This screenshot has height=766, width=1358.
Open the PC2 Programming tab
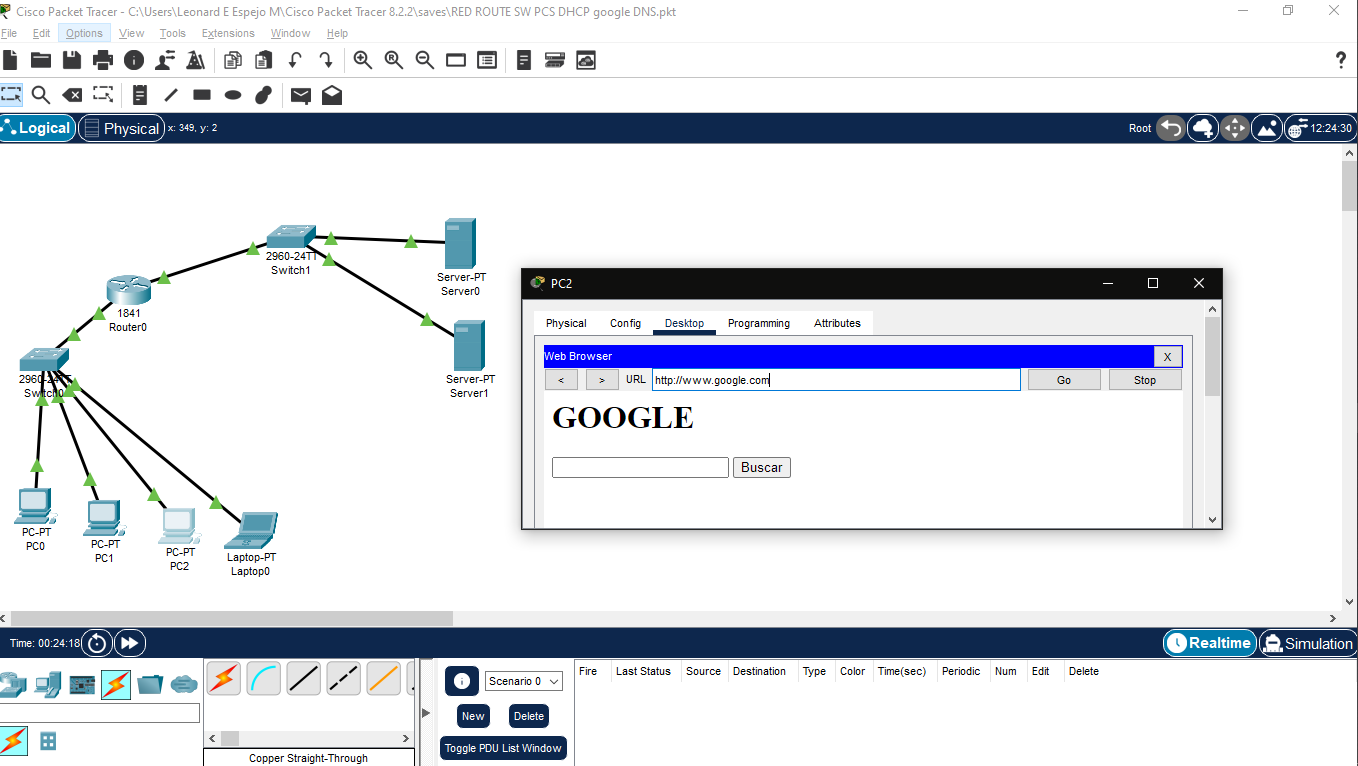click(759, 323)
